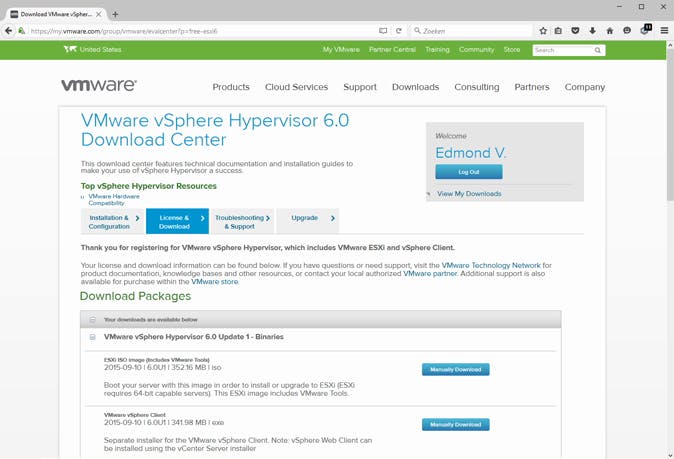Reload the page with the refresh icon

(399, 31)
